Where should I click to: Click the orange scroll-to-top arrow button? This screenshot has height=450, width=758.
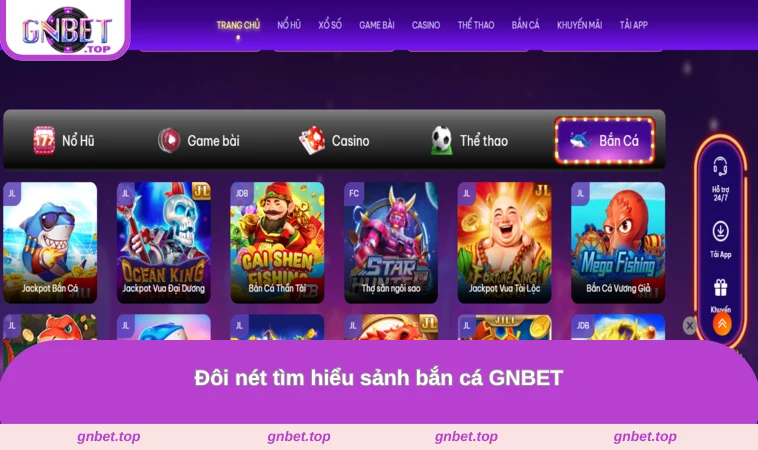coord(721,324)
